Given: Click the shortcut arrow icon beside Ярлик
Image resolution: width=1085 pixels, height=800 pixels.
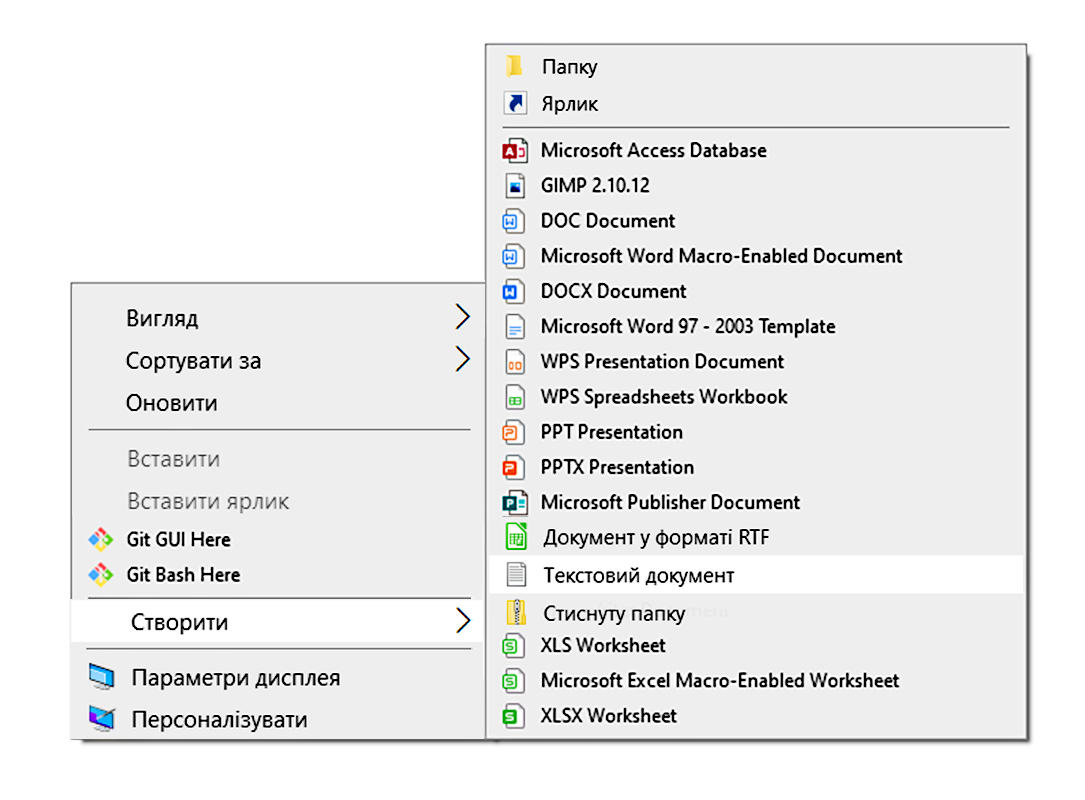Looking at the screenshot, I should (514, 104).
